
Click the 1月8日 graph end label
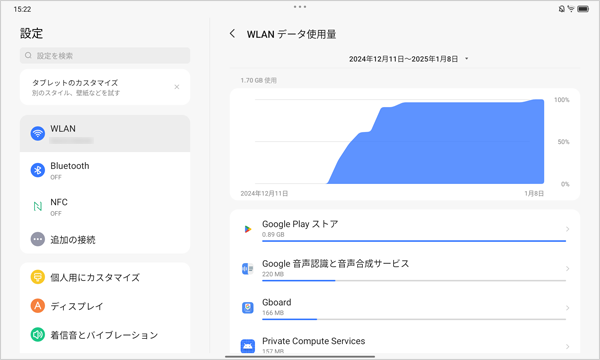tap(534, 194)
